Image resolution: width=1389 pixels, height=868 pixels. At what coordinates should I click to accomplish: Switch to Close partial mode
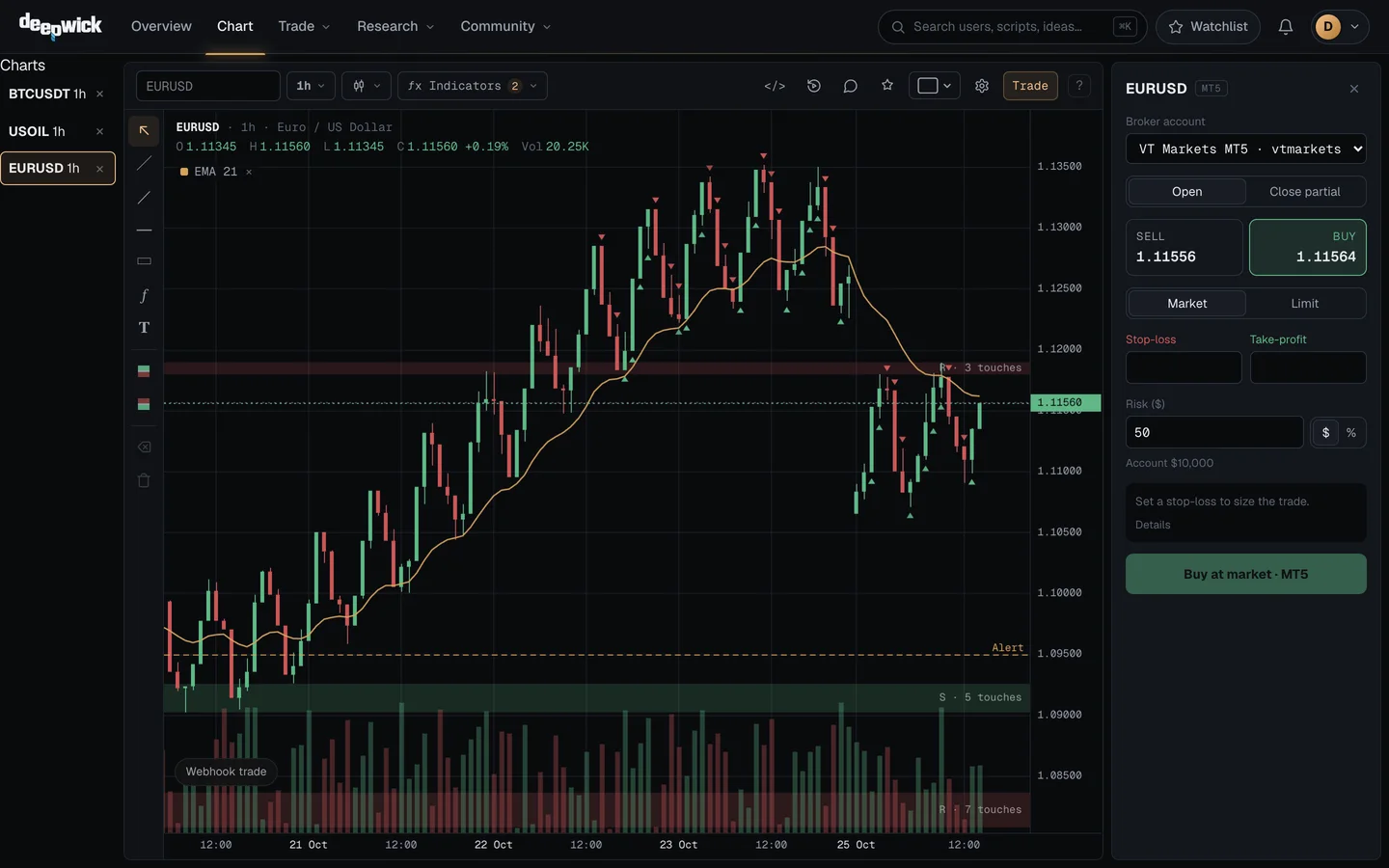pyautogui.click(x=1304, y=192)
